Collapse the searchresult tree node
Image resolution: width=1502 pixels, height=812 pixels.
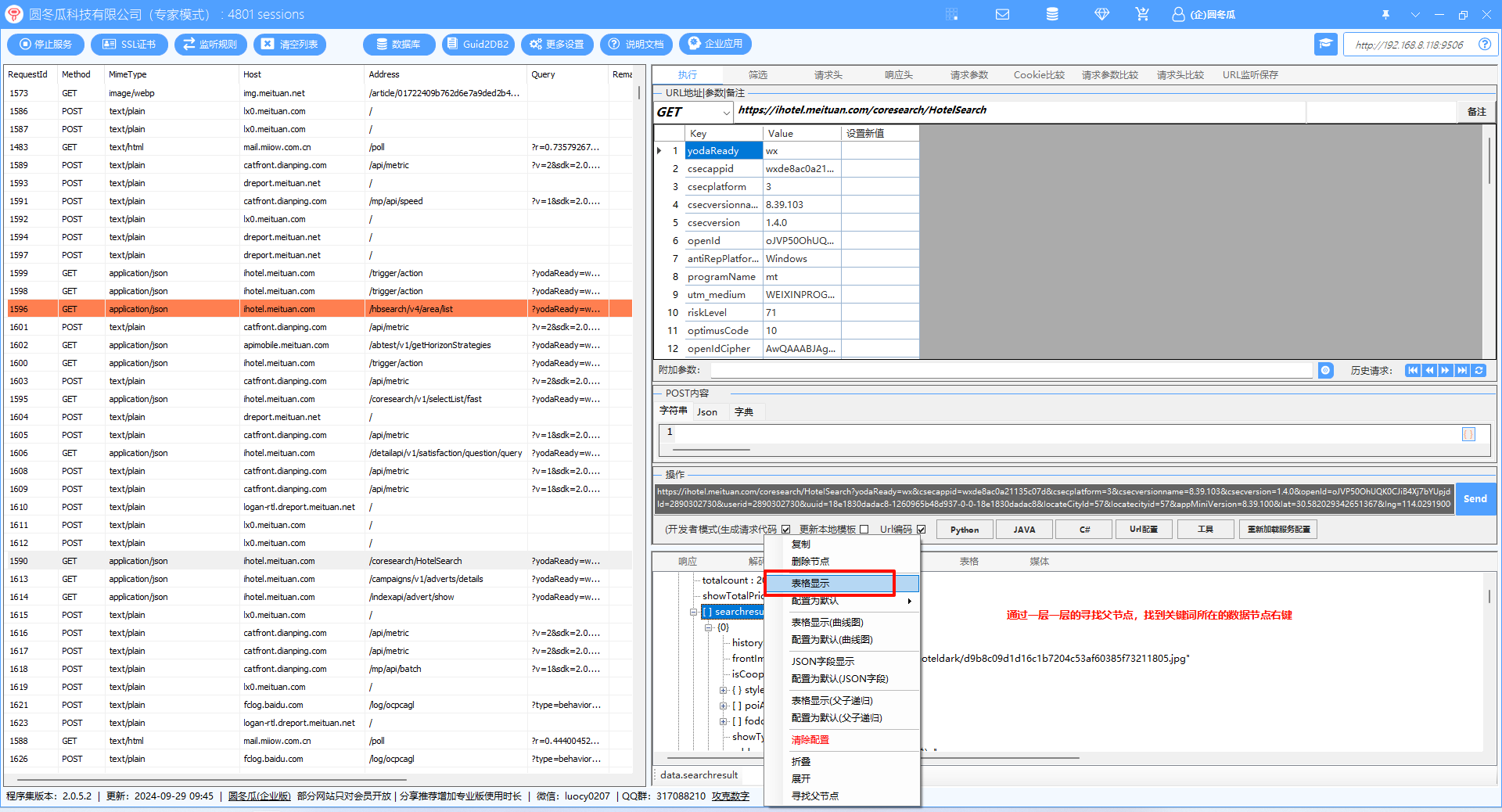[x=693, y=612]
